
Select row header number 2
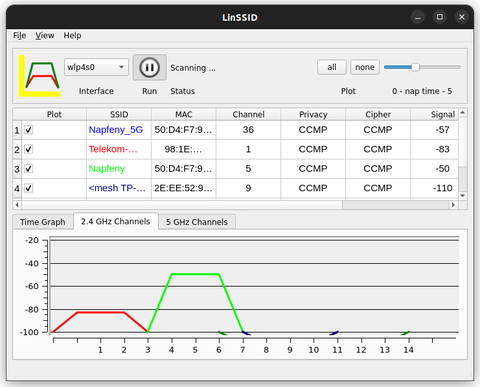point(17,149)
